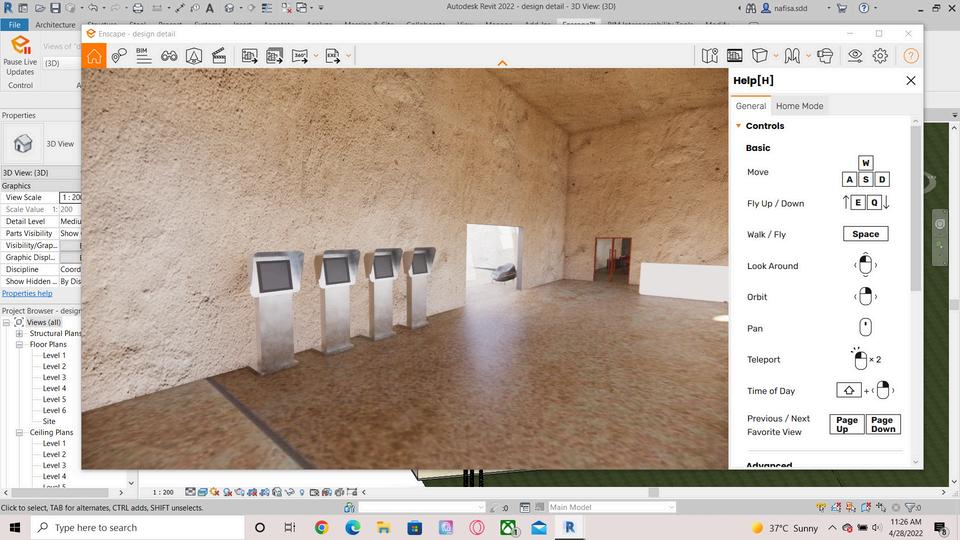Open Level 3 under Floor Plans
The image size is (960, 540).
pos(54,377)
